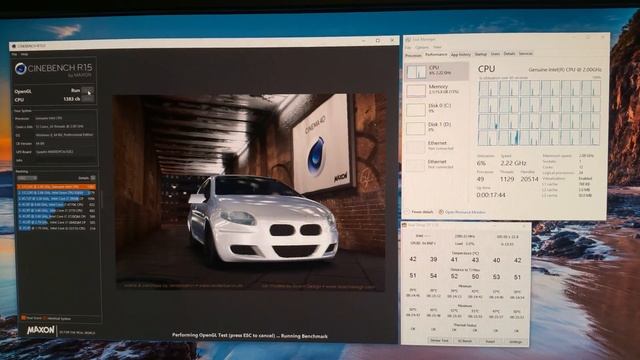This screenshot has height=360, width=640.
Task: Select CPU graph thumbnail in Task Manager sidebar
Action: point(416,71)
